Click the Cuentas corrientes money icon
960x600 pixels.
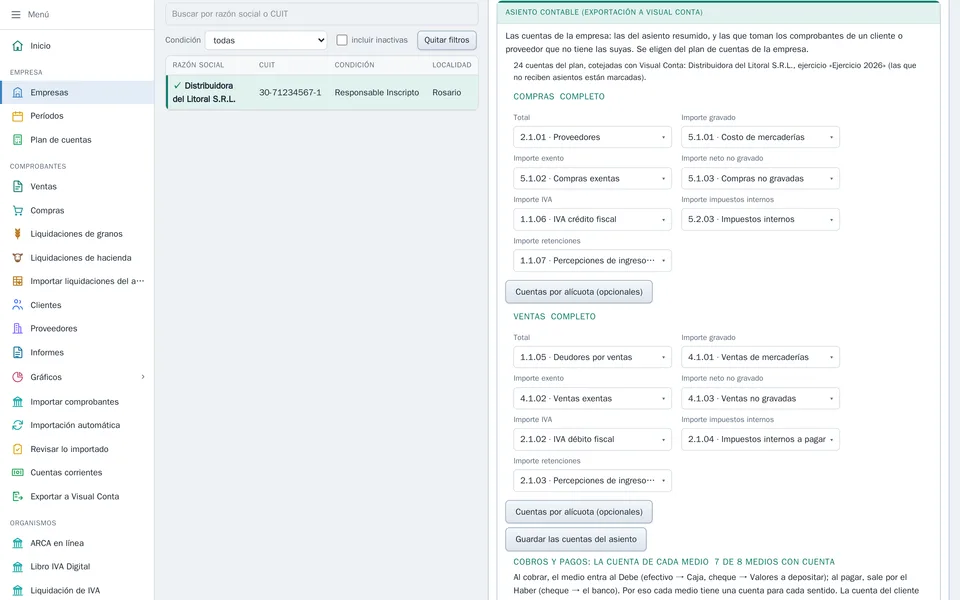pos(18,472)
